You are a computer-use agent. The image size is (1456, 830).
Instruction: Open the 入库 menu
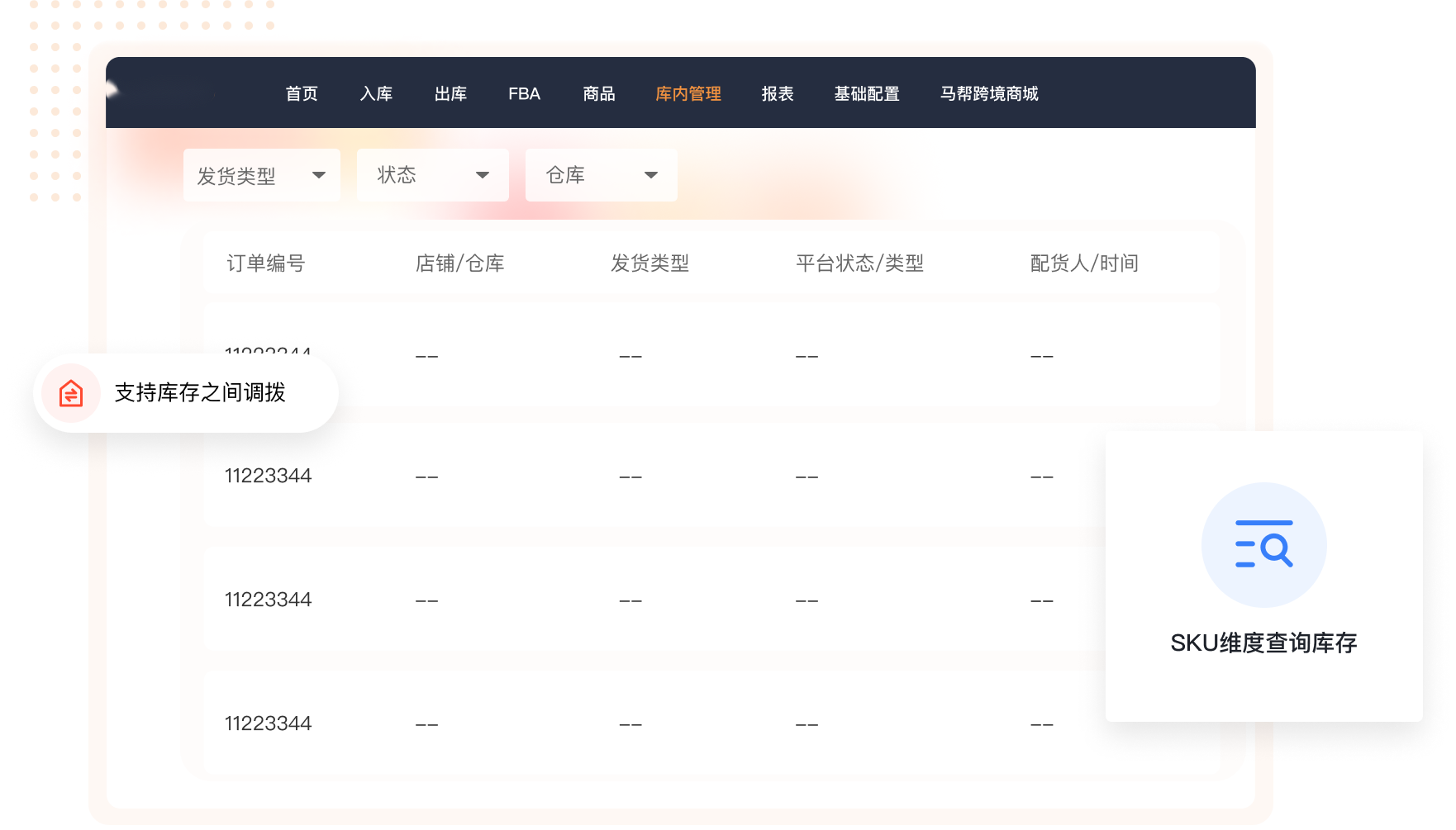pos(376,94)
